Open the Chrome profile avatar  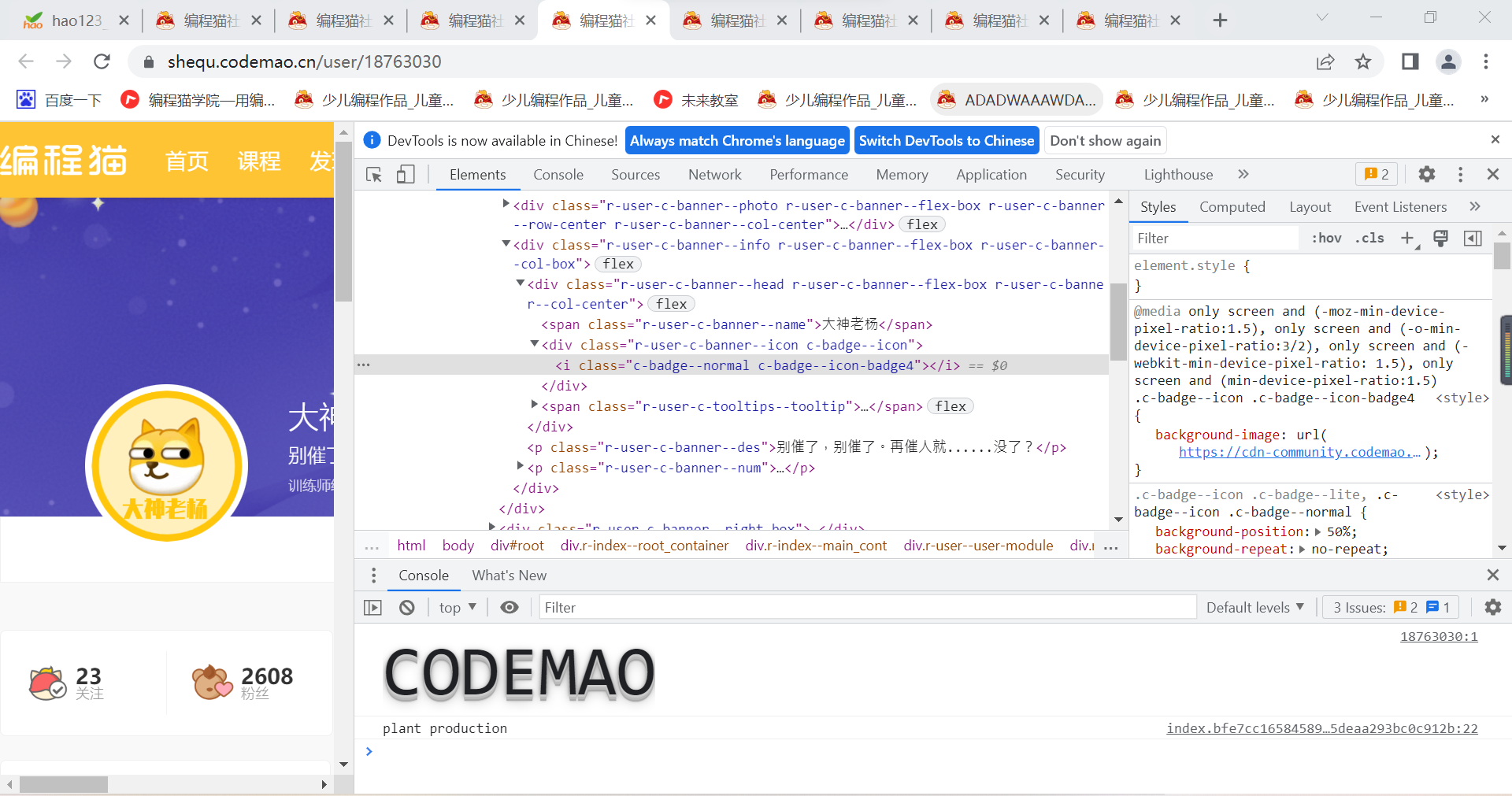pyautogui.click(x=1448, y=61)
